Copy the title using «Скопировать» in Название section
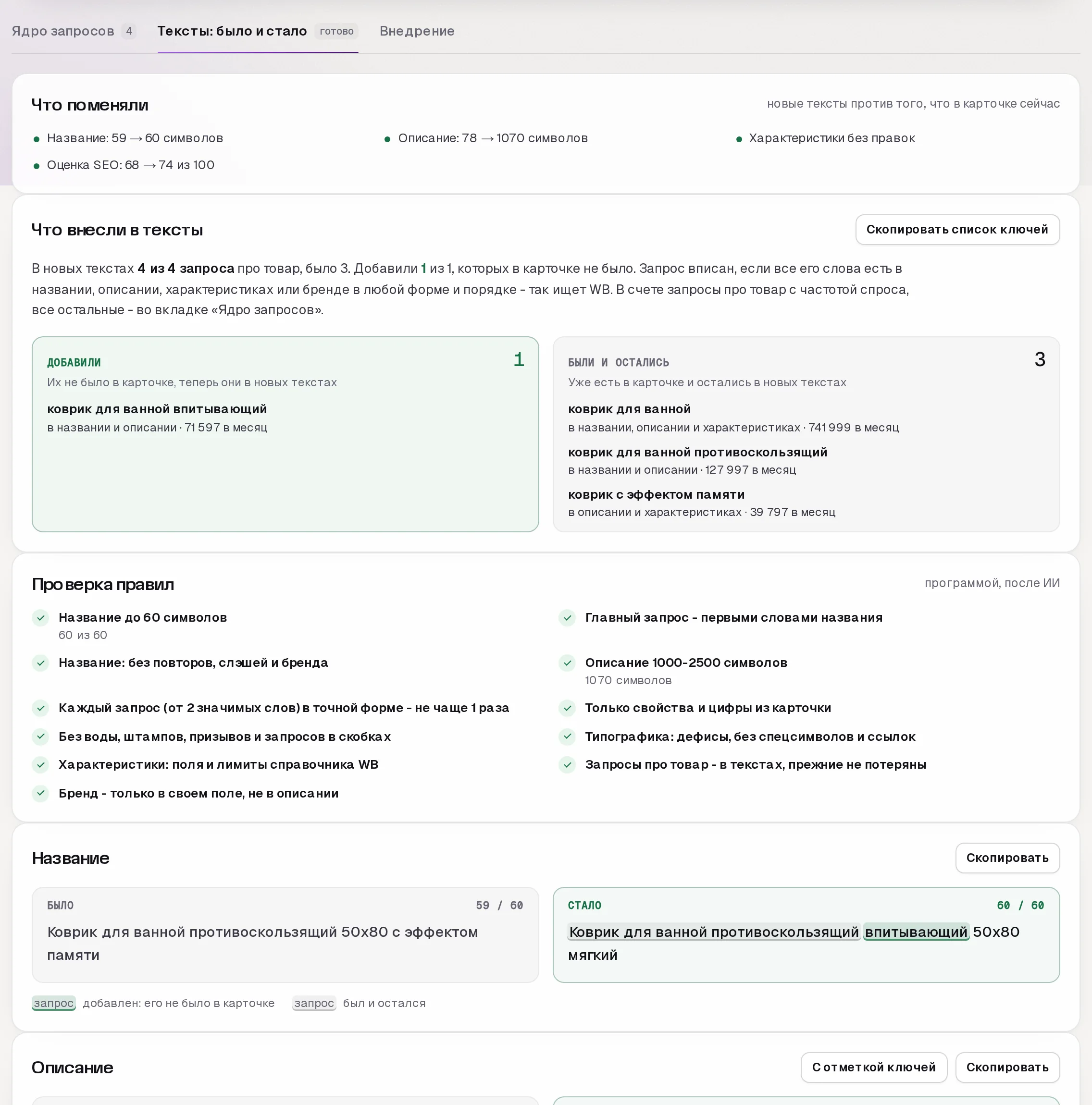Viewport: 1092px width, 1105px height. (x=1007, y=858)
